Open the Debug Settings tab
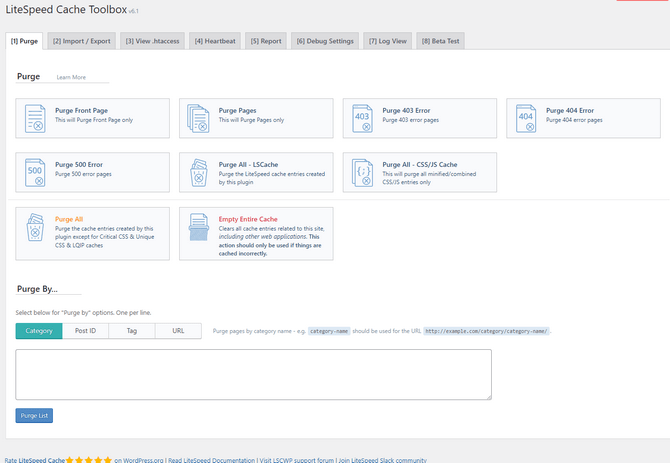 tap(325, 41)
